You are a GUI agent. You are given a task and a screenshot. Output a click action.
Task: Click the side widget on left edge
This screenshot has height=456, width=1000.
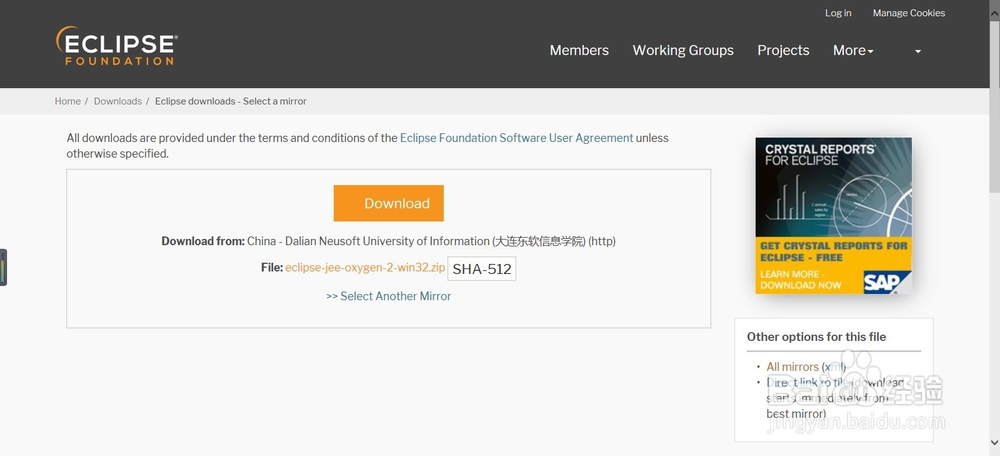(3, 267)
